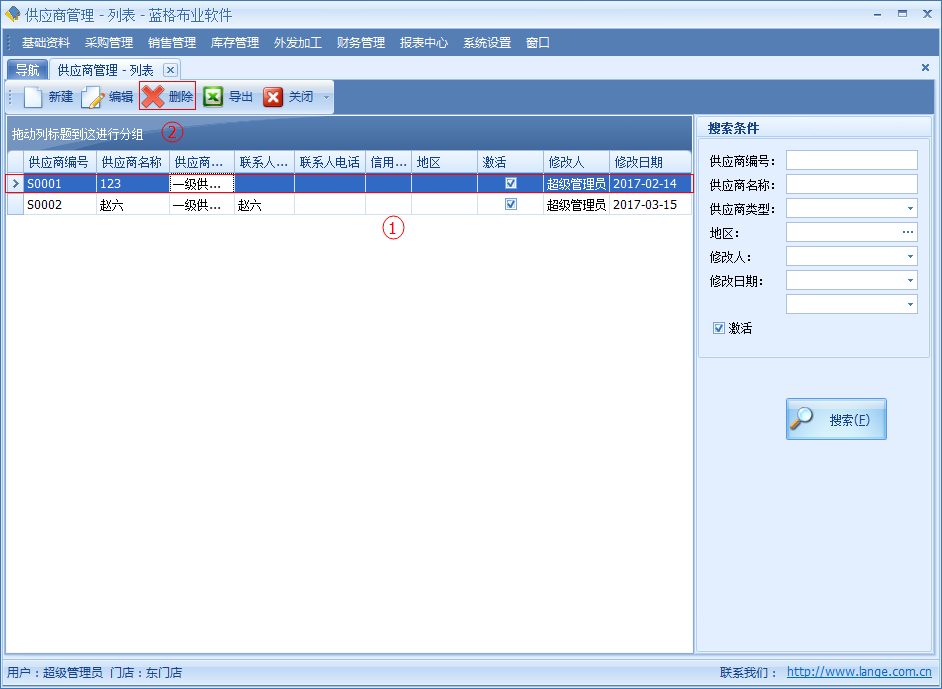Screen dimensions: 942x689
Task: Click the 修改人 column header
Action: (x=576, y=162)
